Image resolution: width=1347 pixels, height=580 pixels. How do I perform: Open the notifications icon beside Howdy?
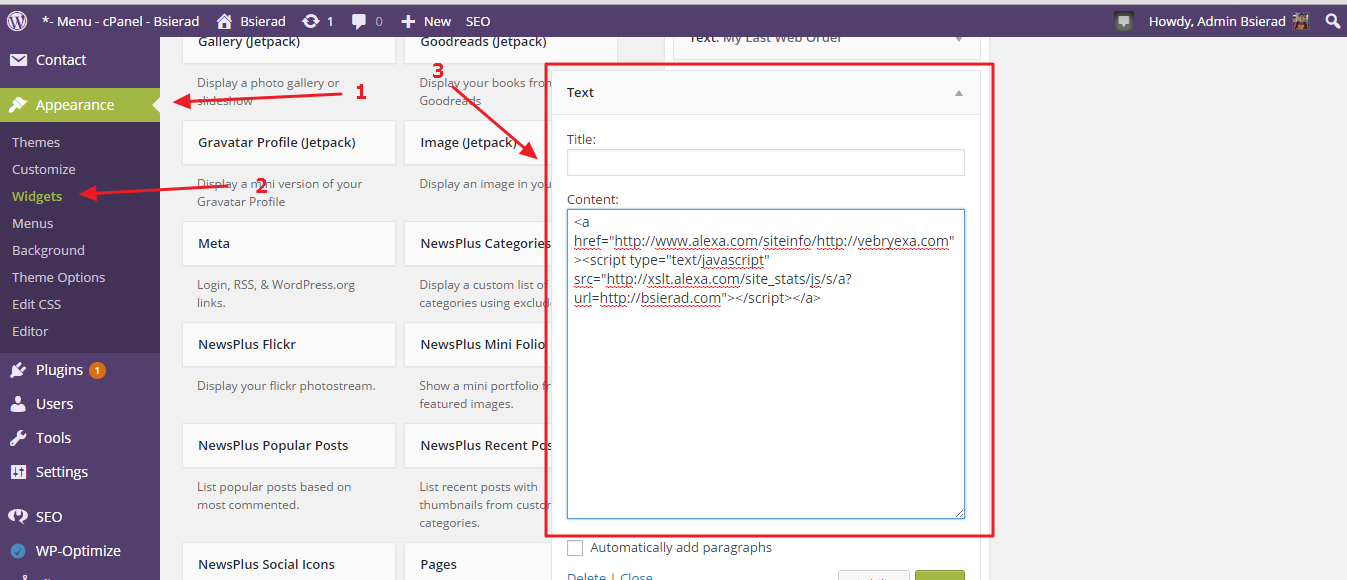click(1124, 21)
